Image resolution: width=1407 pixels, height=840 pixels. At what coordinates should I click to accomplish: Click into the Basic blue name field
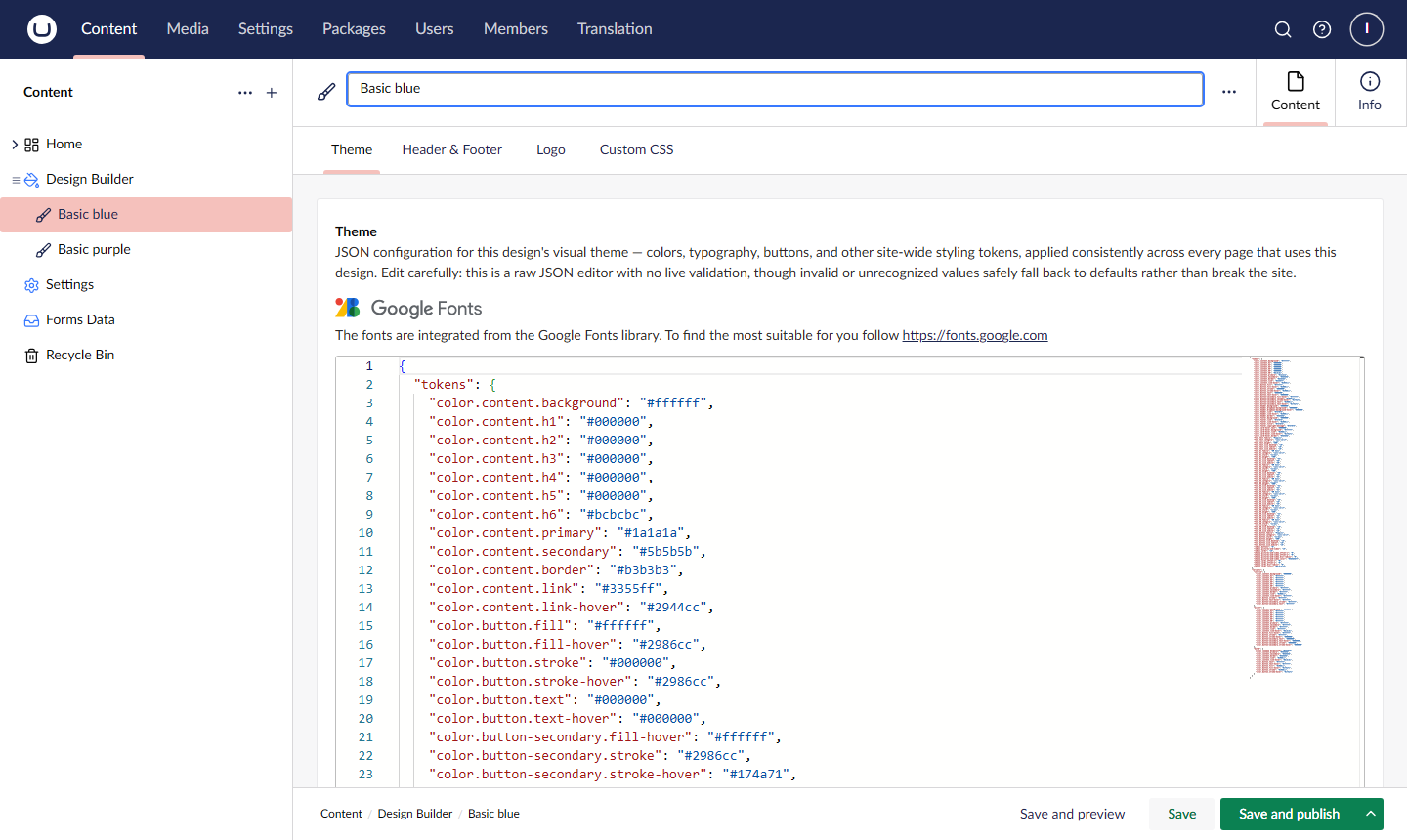click(x=775, y=89)
